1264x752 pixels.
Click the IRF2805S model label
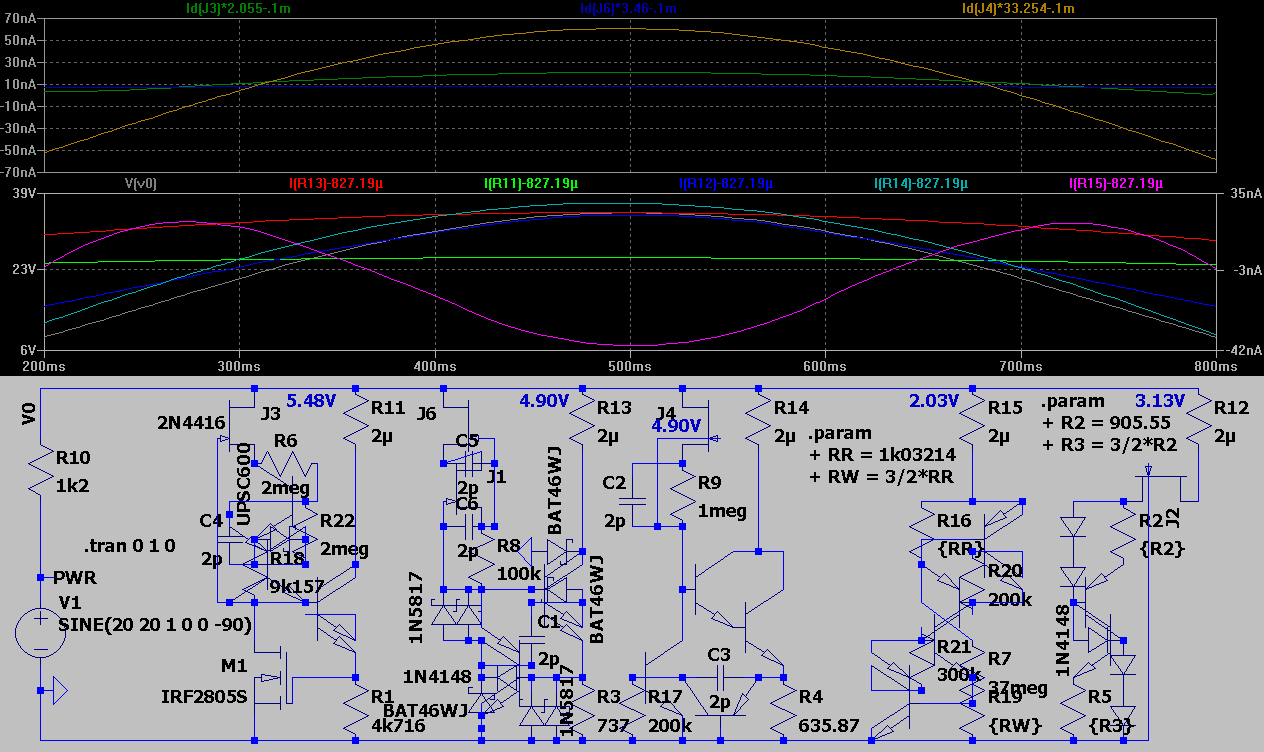203,696
